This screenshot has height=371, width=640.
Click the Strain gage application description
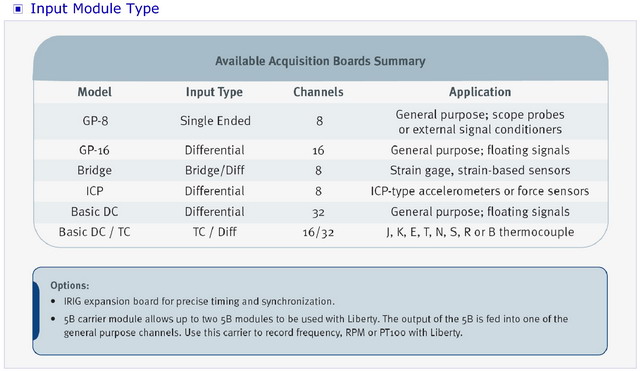tap(480, 171)
